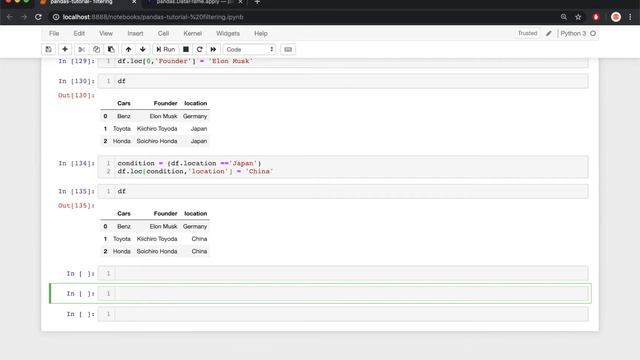Select the last empty code cell
The image size is (640, 360).
343,314
